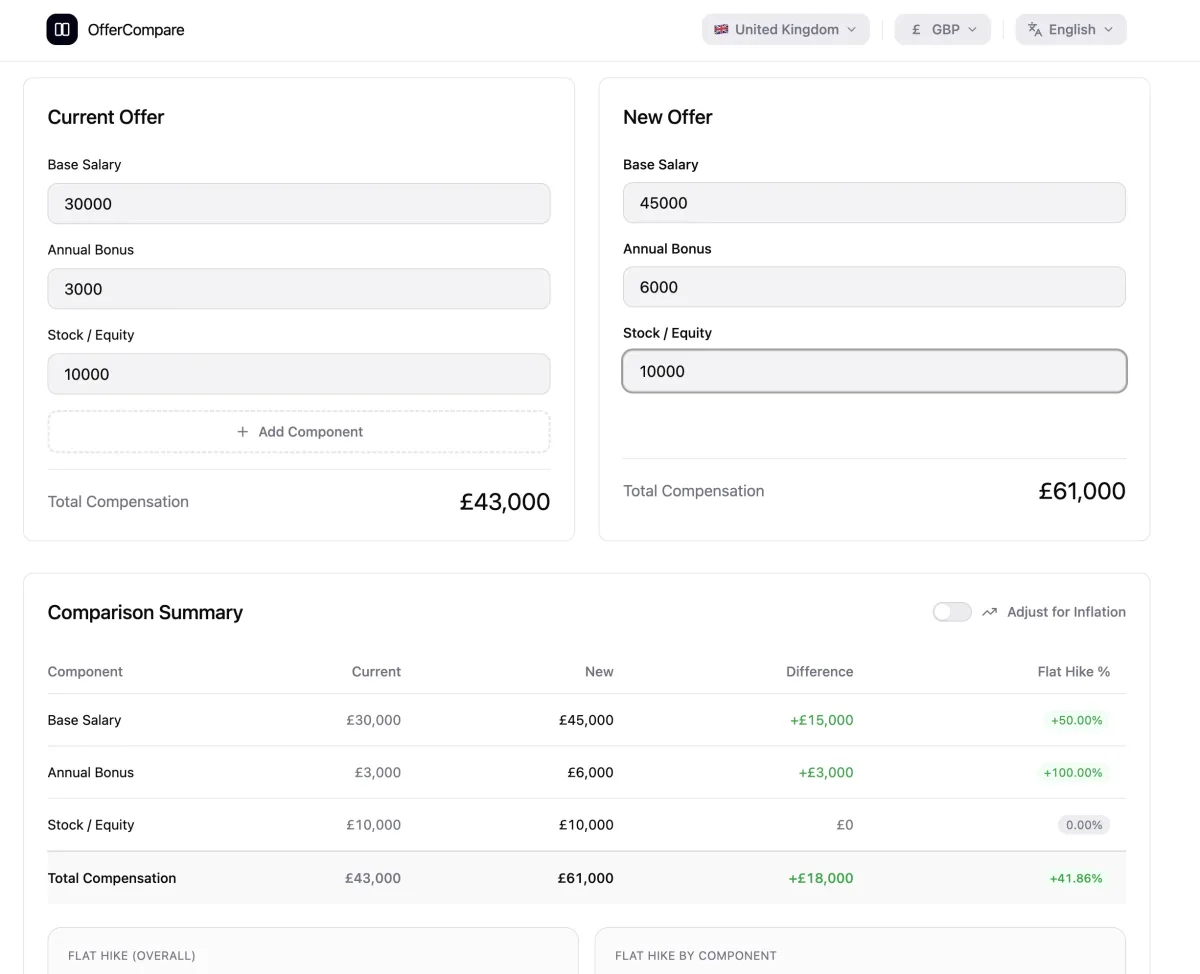Click the +£3,000 difference cell

825,773
